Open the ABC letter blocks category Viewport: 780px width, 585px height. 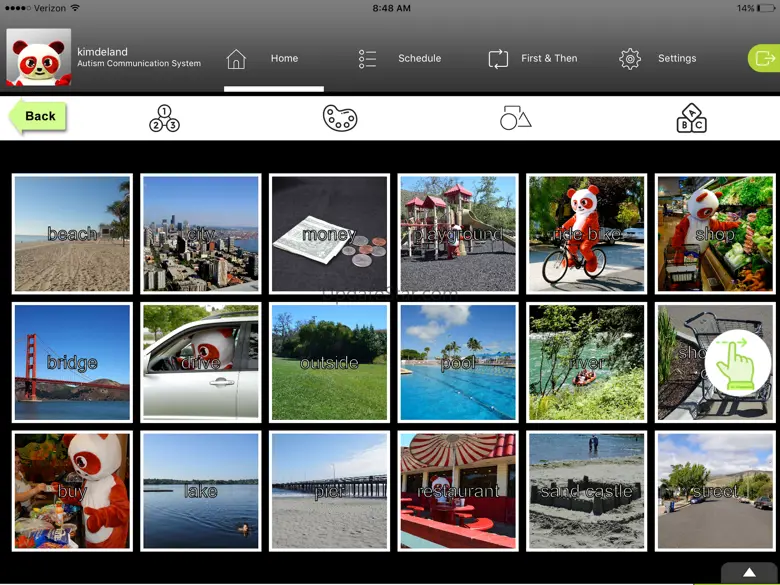[691, 118]
